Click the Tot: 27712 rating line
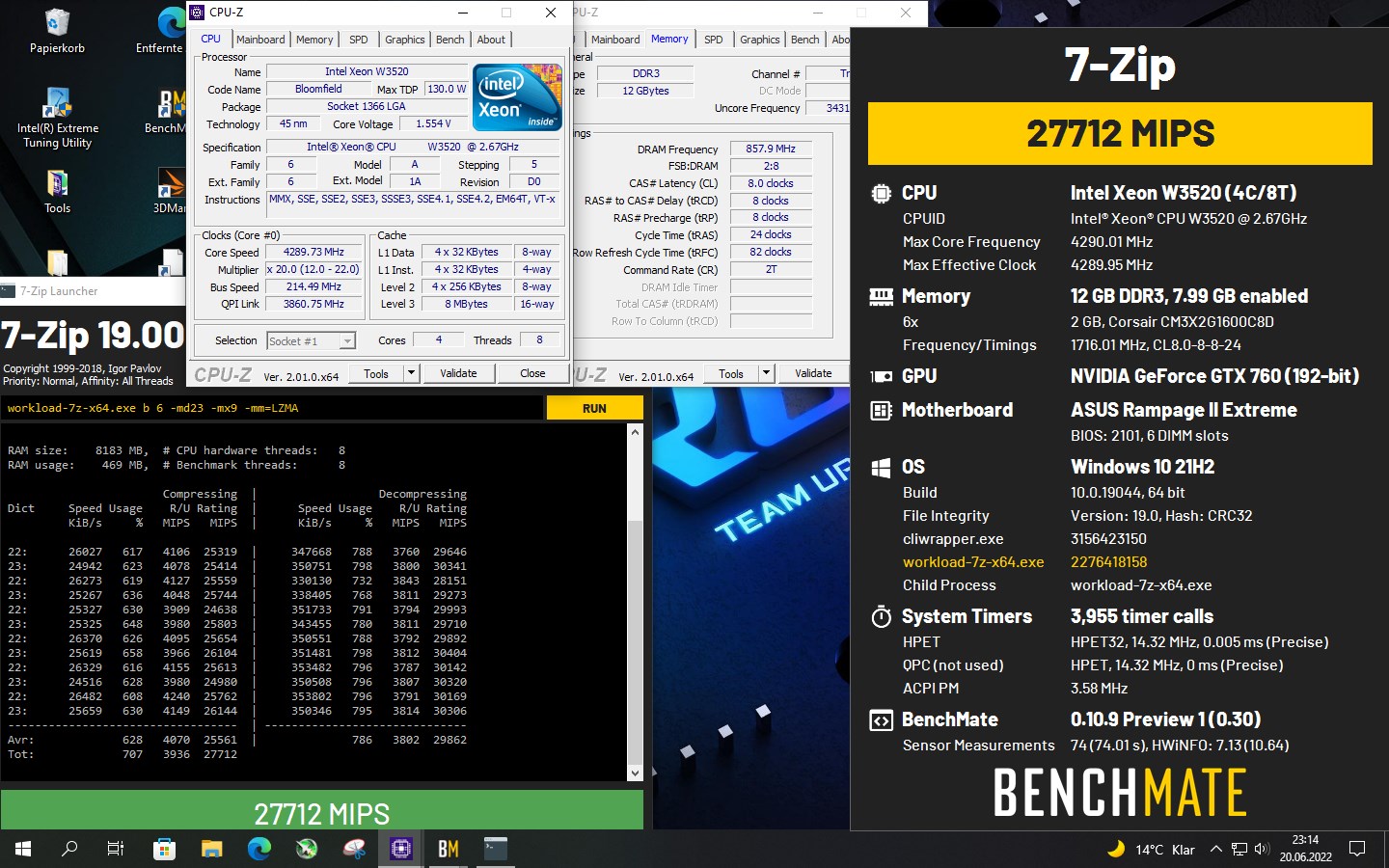The width and height of the screenshot is (1389, 868). click(x=123, y=755)
